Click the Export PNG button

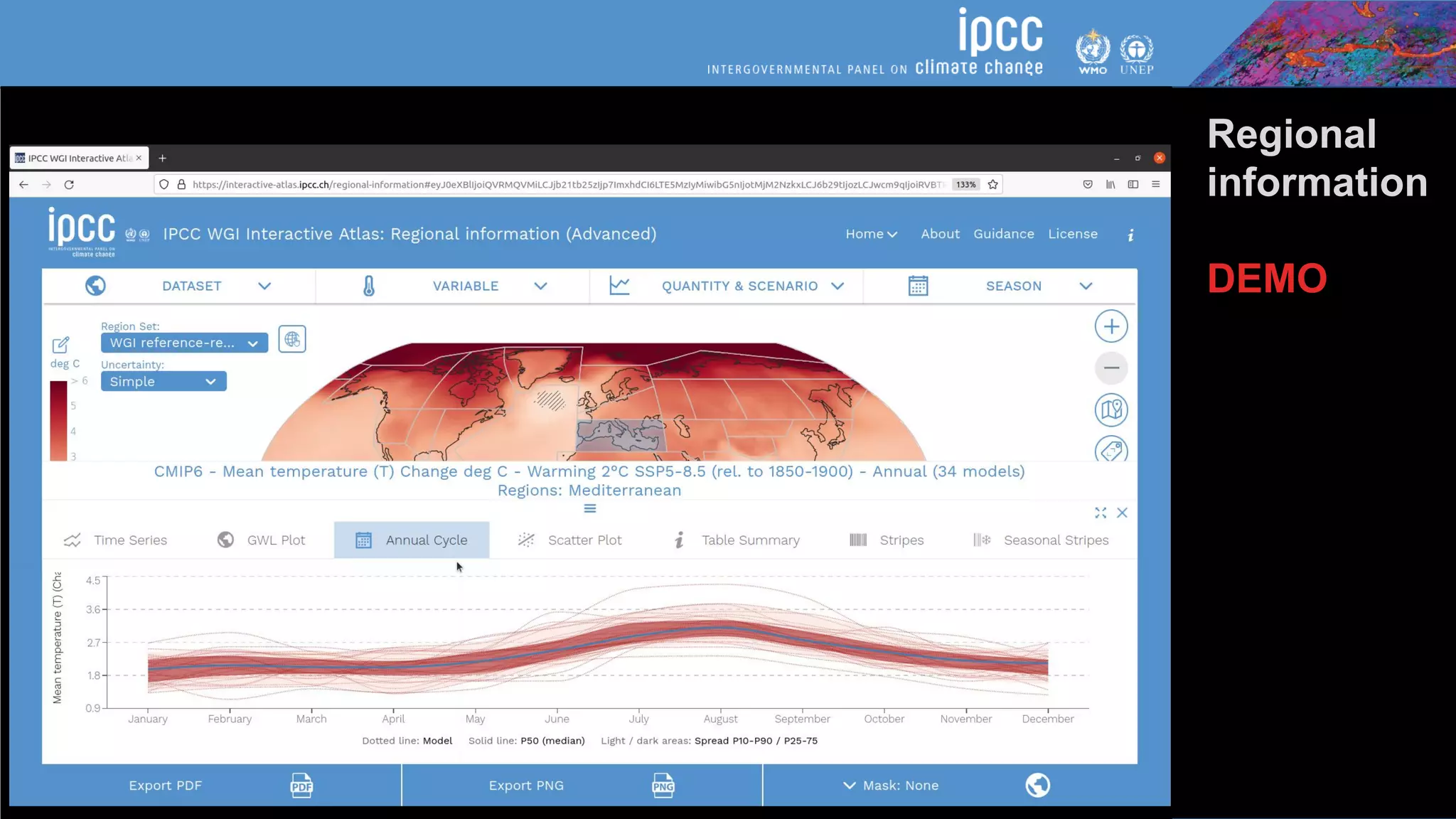click(582, 786)
